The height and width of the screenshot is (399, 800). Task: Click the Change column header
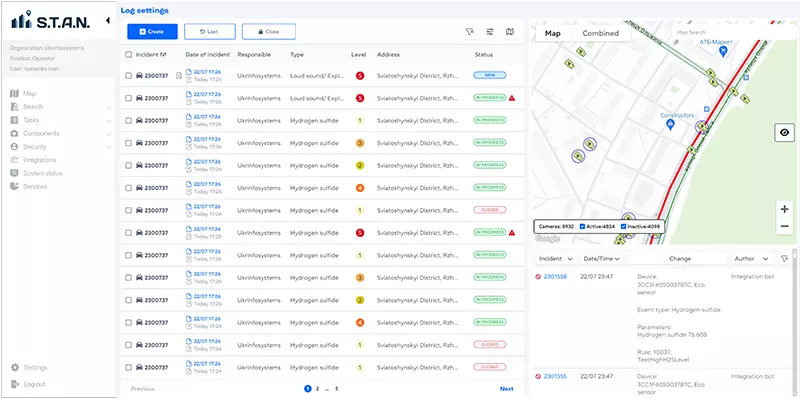point(680,259)
